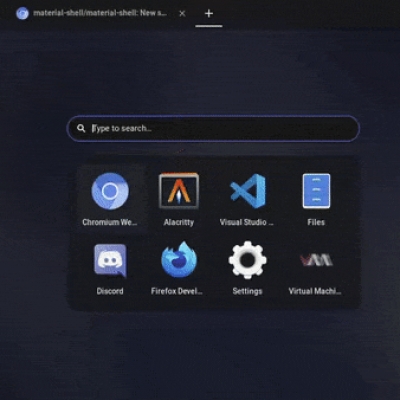Screen dimensions: 400x400
Task: Click the "Firefox Devel..." label
Action: pyautogui.click(x=177, y=291)
